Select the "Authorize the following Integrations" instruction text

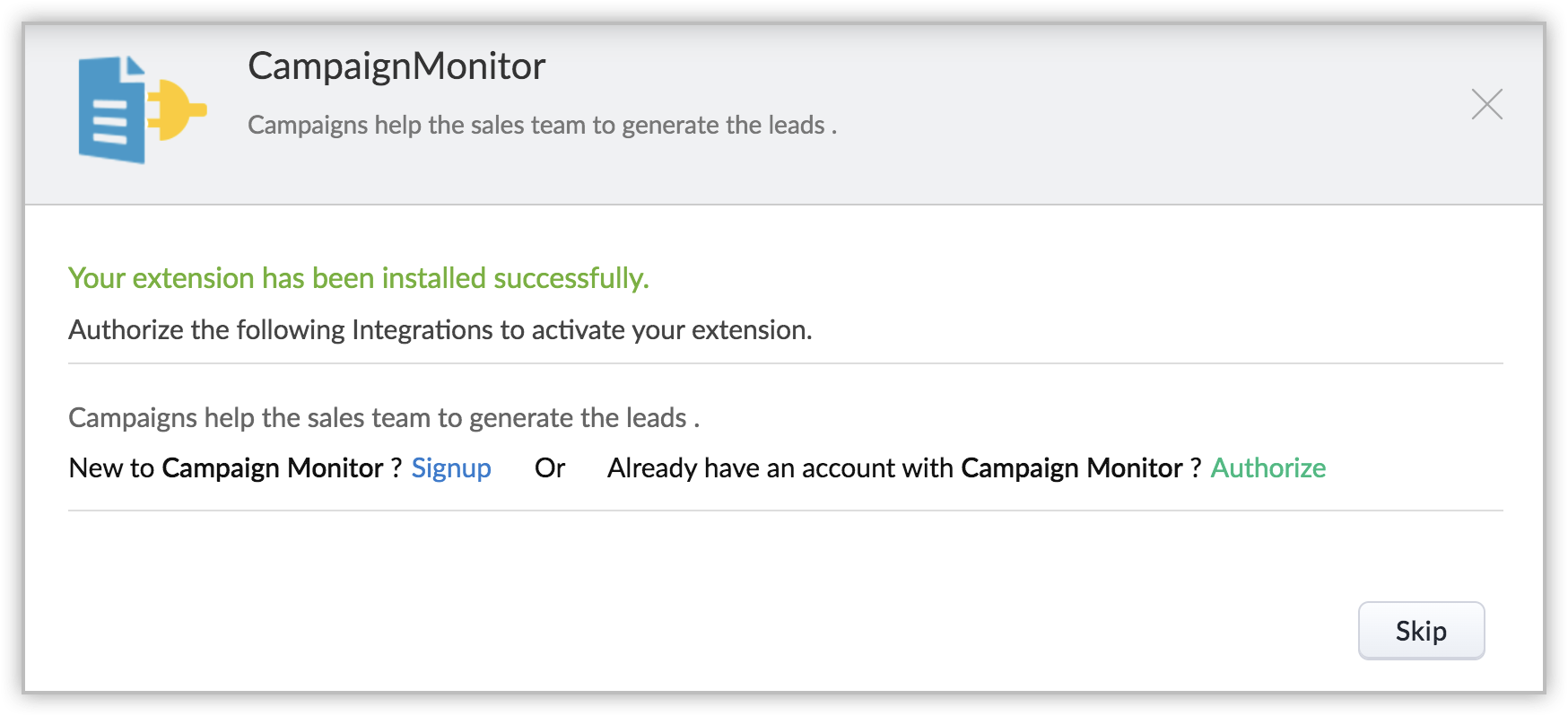(x=440, y=330)
